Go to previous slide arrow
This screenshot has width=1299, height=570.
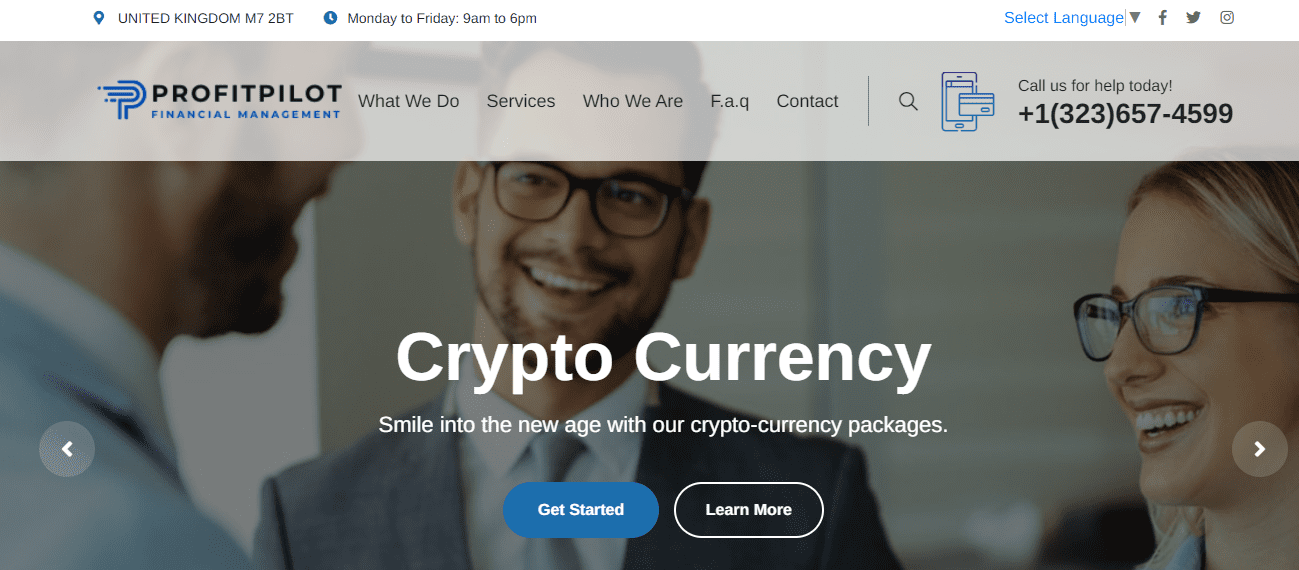click(67, 449)
